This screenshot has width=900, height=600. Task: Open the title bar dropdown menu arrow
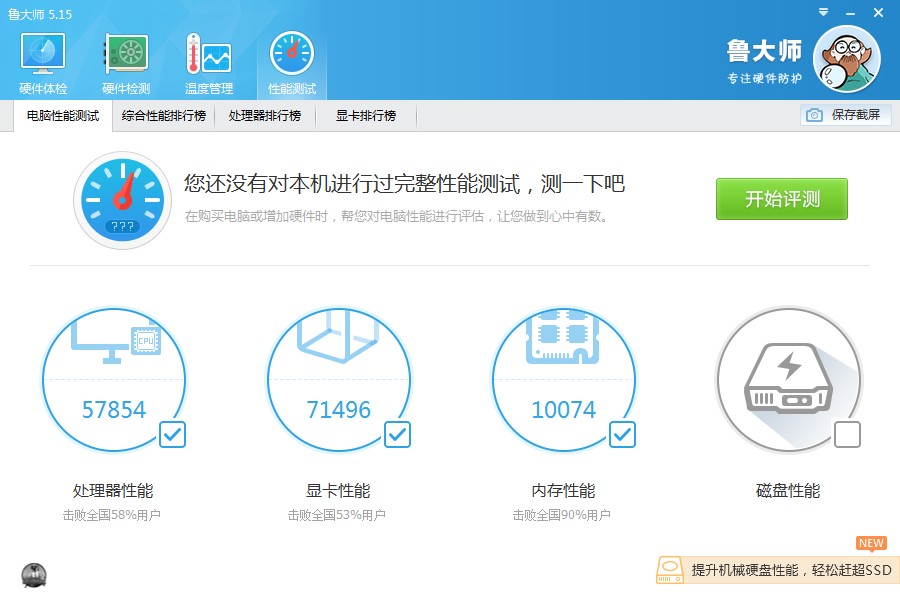pyautogui.click(x=823, y=12)
